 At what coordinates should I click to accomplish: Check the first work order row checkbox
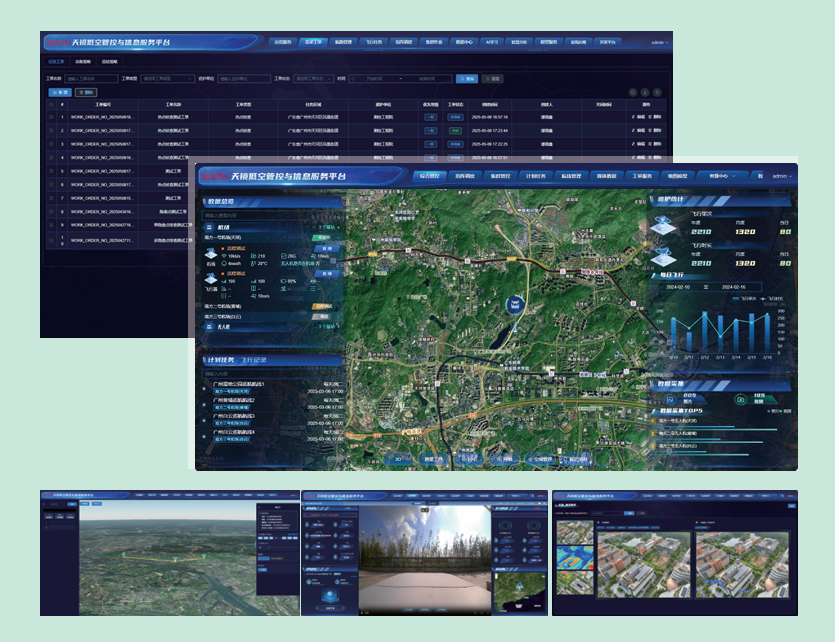click(x=51, y=116)
